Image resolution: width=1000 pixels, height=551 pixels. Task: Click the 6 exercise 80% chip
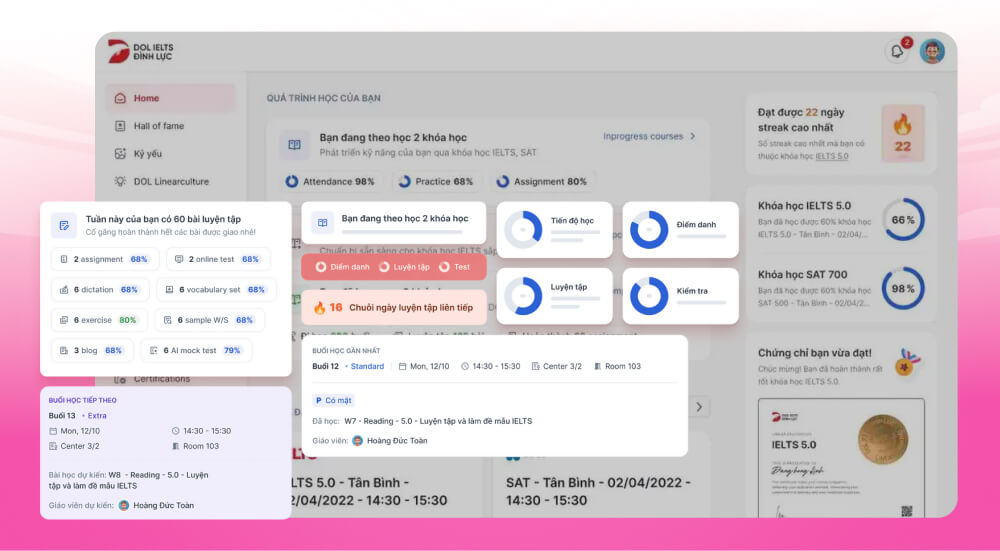tap(99, 320)
